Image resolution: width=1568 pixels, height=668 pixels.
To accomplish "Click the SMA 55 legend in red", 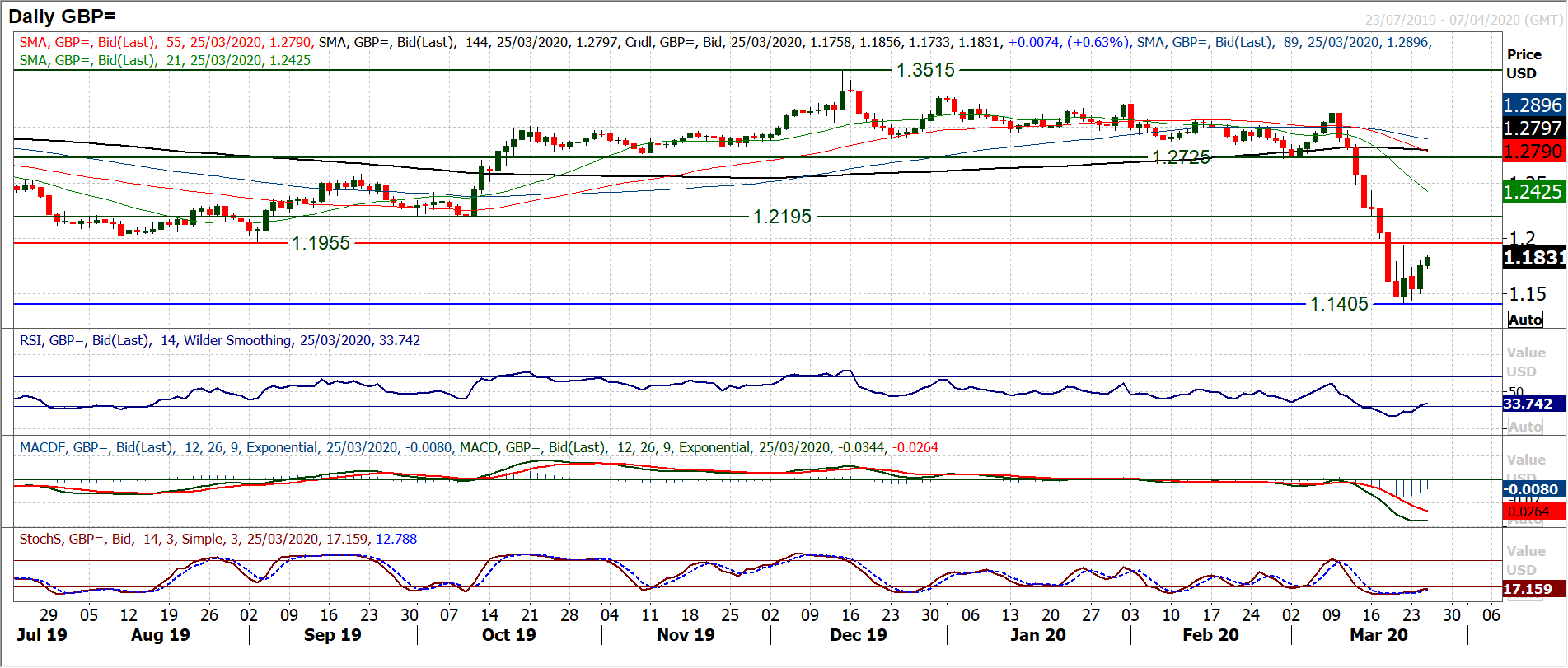I will click(165, 42).
